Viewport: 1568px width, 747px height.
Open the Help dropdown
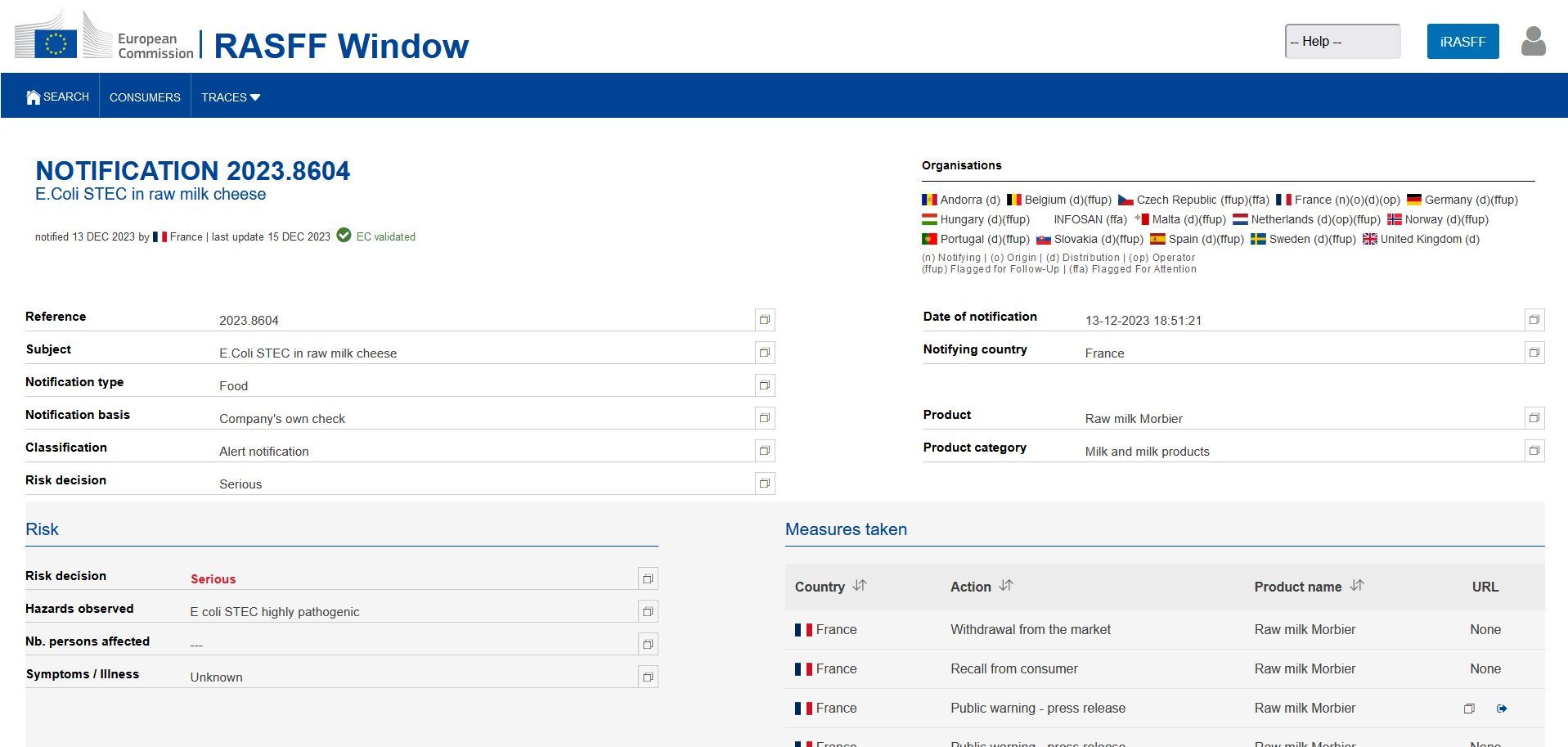(x=1342, y=41)
